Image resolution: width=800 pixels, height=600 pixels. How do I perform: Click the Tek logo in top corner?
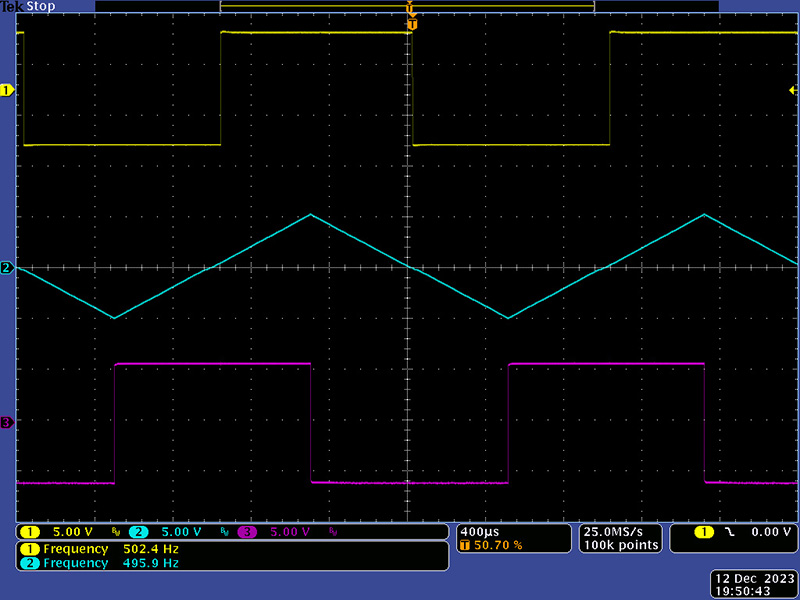pos(11,6)
